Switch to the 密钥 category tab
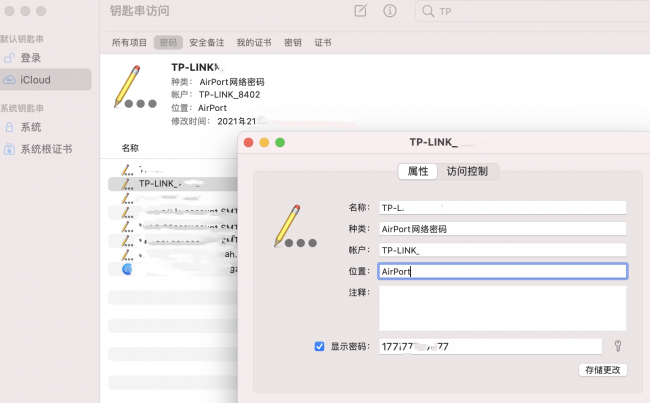This screenshot has width=650, height=403. point(293,42)
